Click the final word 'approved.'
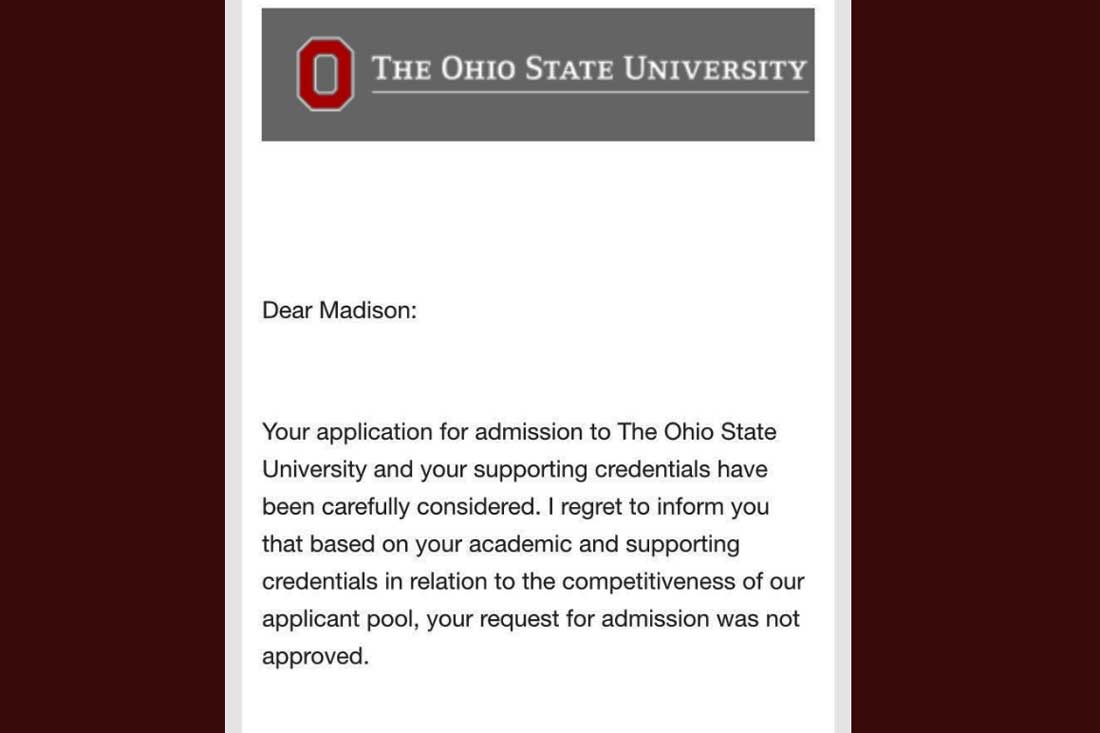The height and width of the screenshot is (733, 1100). (x=315, y=657)
